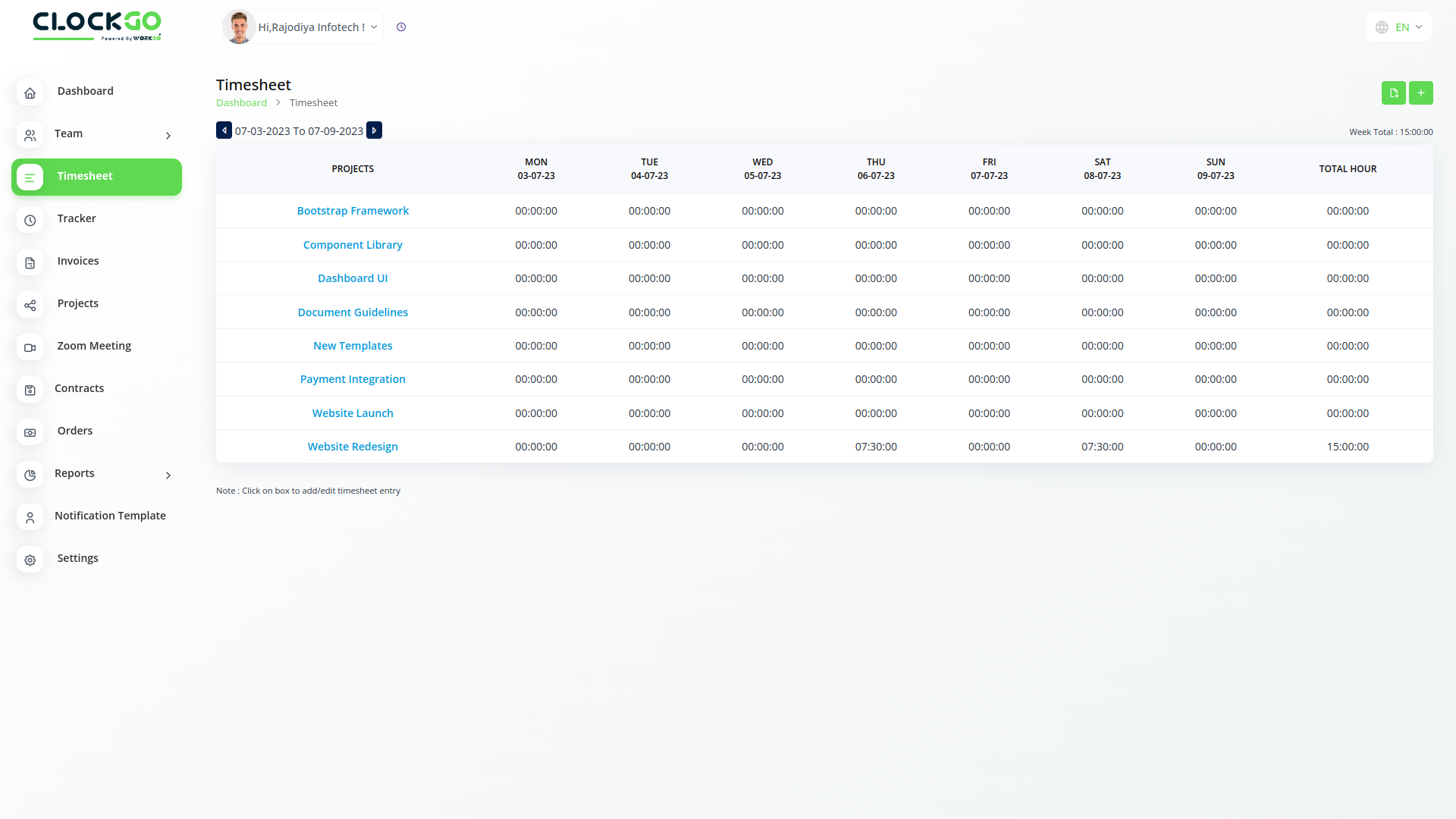Click Bootstrap Framework Monday time cell
1456x819 pixels.
536,211
